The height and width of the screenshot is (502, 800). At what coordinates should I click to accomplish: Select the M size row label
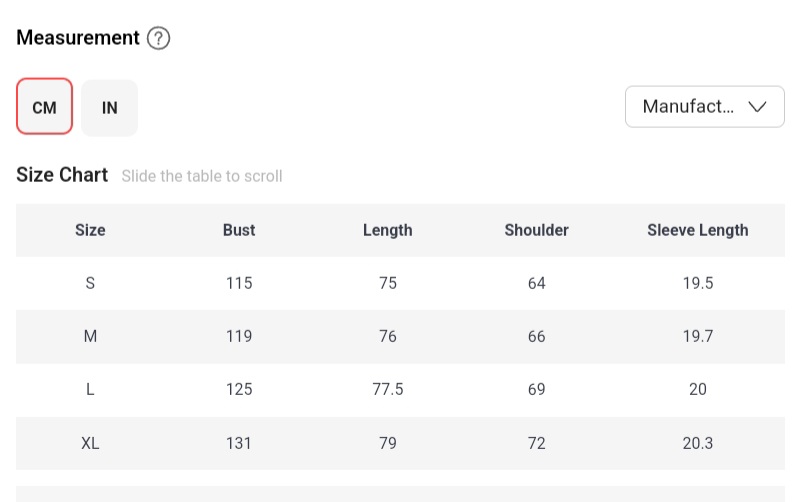pyautogui.click(x=90, y=336)
